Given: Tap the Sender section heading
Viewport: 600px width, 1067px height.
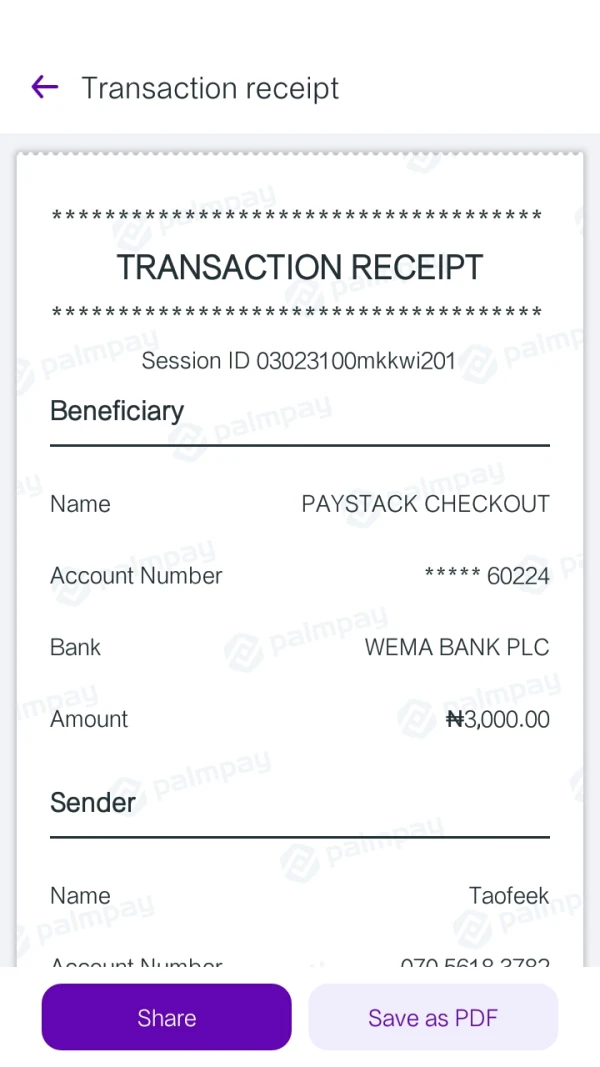Looking at the screenshot, I should coord(93,803).
